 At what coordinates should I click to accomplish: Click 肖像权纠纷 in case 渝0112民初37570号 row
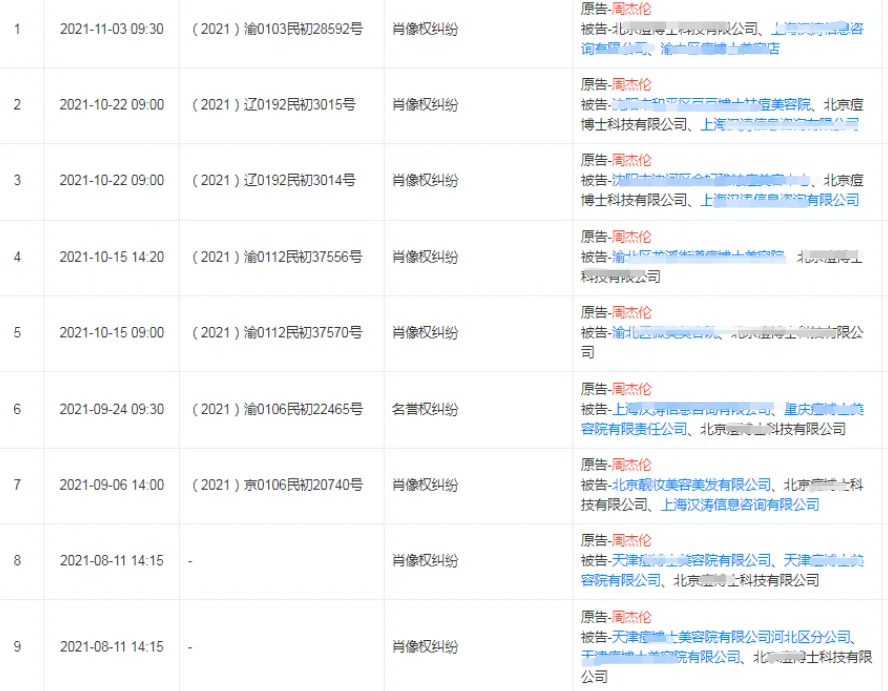click(x=425, y=332)
